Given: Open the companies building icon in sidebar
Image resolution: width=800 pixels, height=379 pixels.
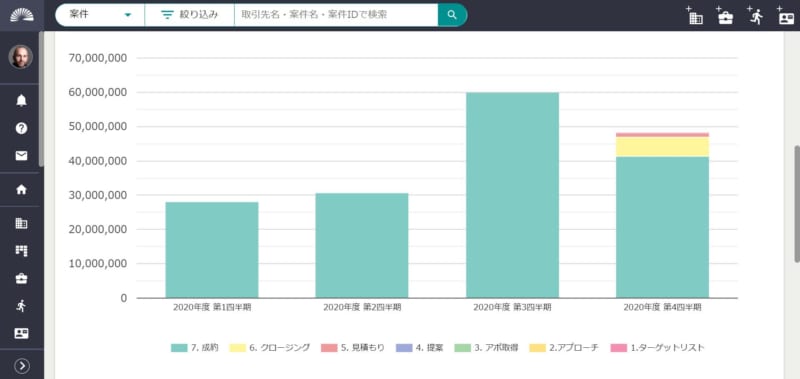Looking at the screenshot, I should pyautogui.click(x=21, y=223).
